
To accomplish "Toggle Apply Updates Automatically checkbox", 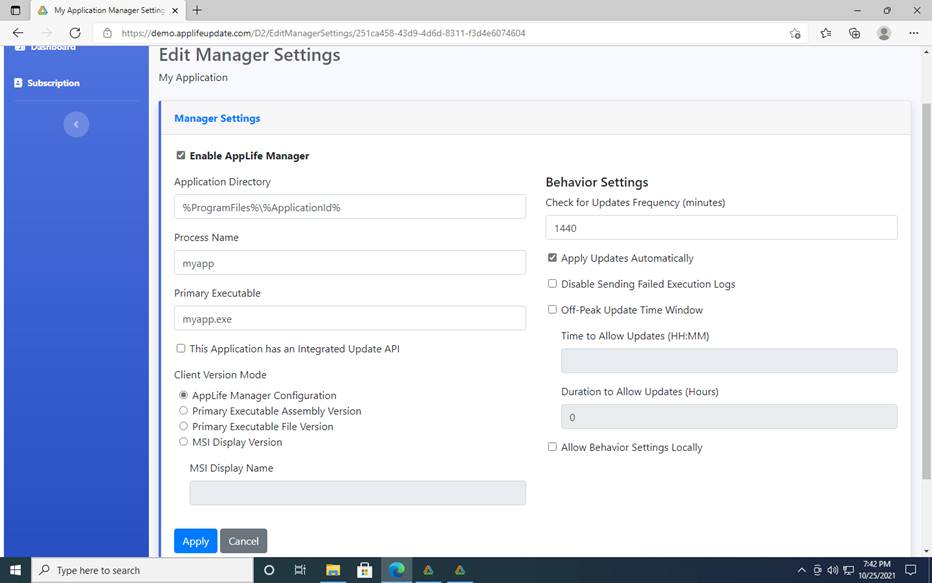I will pos(552,257).
